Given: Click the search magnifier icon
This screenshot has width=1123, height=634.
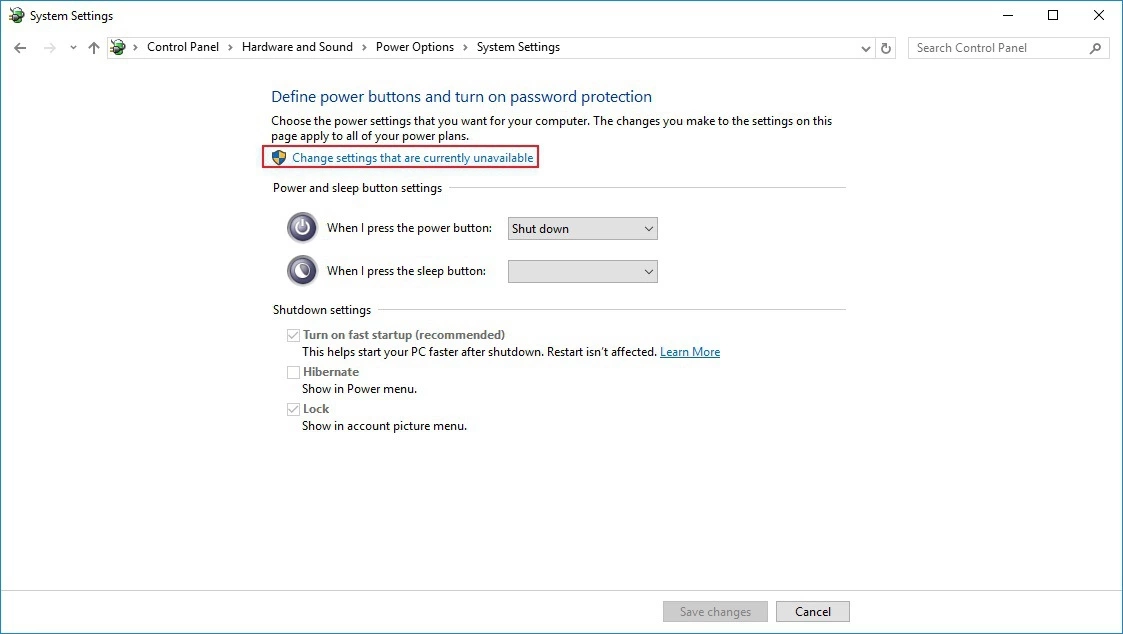Looking at the screenshot, I should pyautogui.click(x=1096, y=48).
